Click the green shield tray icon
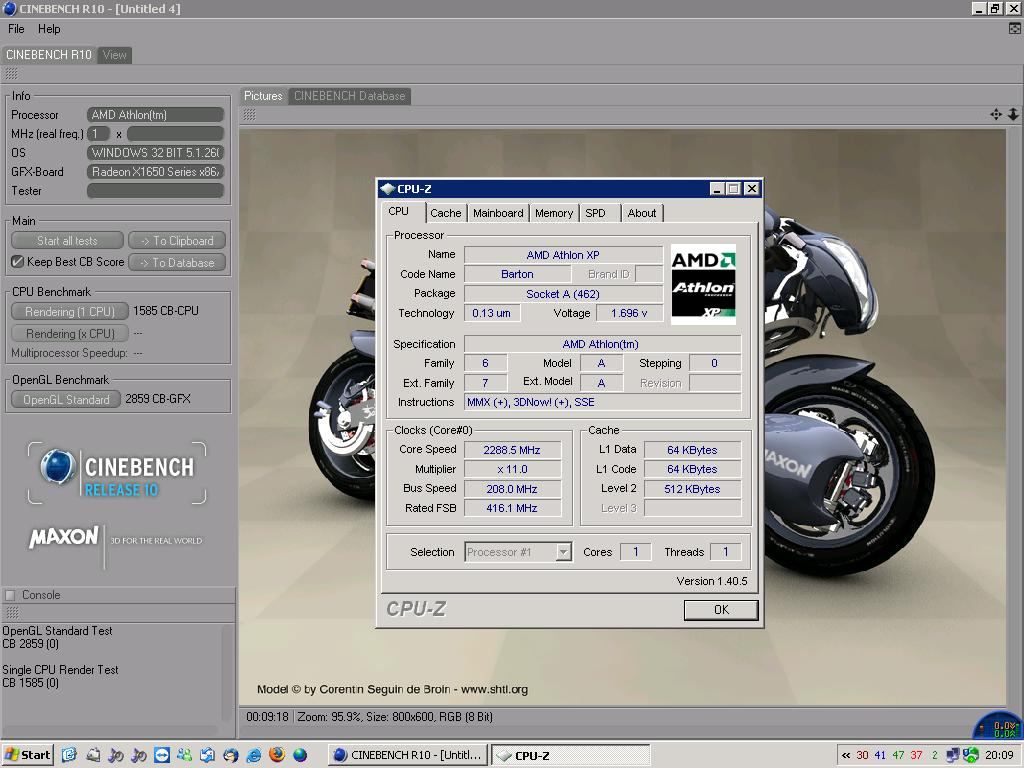 (x=970, y=756)
